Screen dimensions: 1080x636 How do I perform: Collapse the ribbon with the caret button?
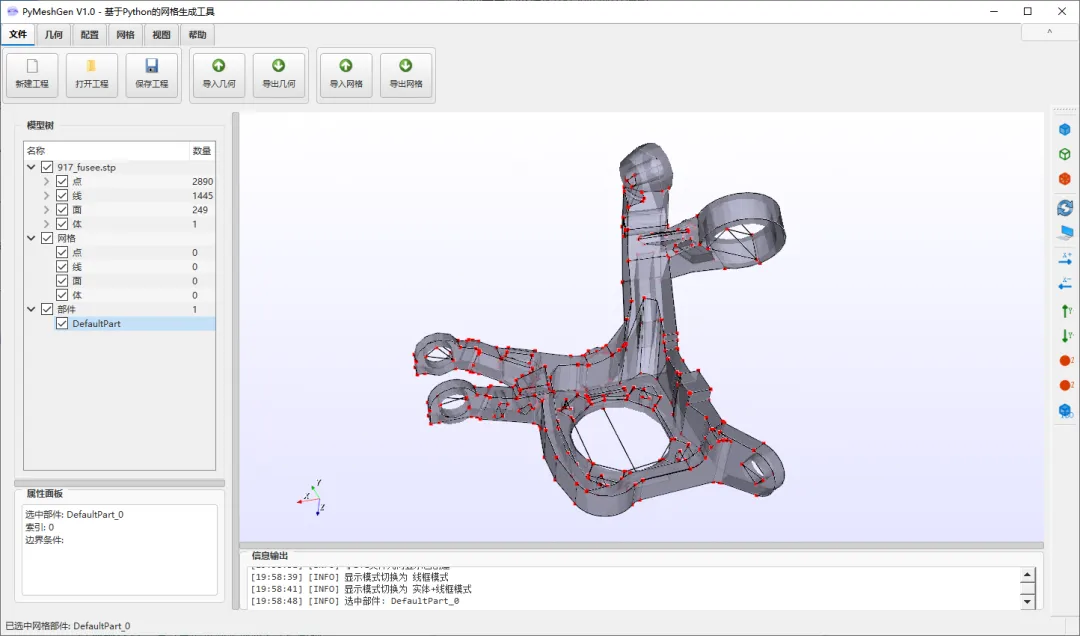tap(1049, 32)
